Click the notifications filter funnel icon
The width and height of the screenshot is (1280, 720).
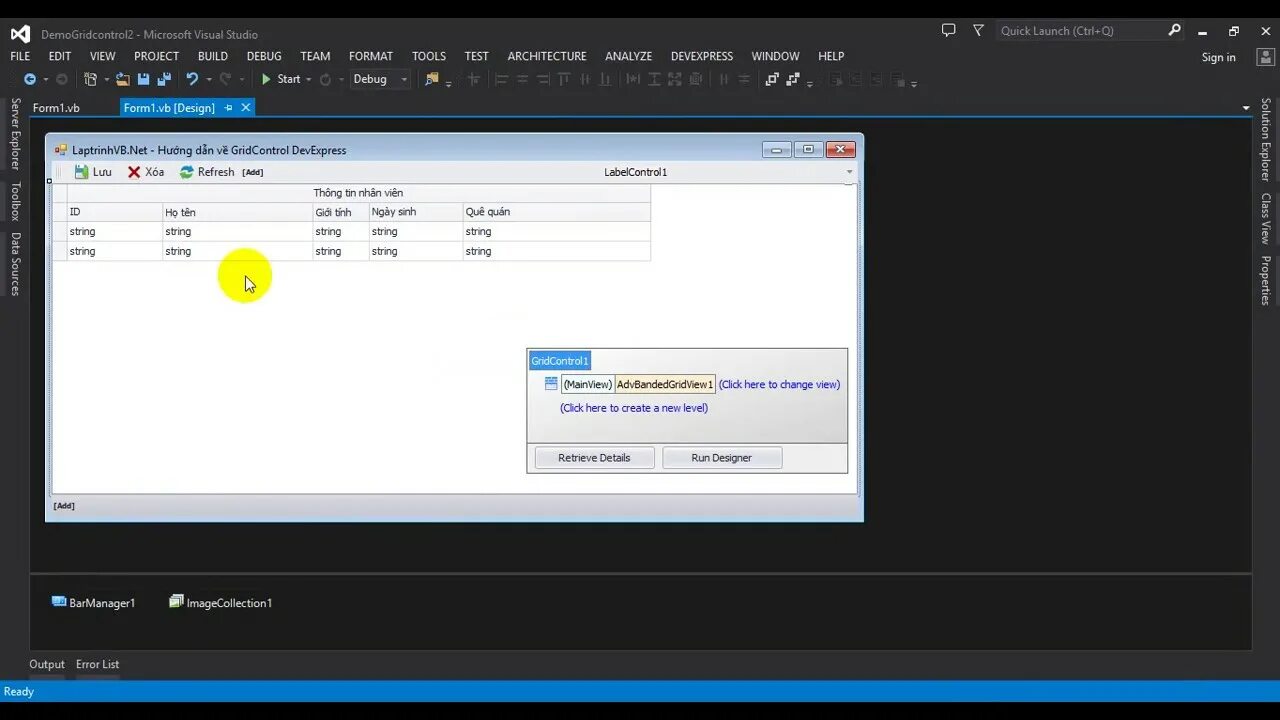click(x=978, y=30)
